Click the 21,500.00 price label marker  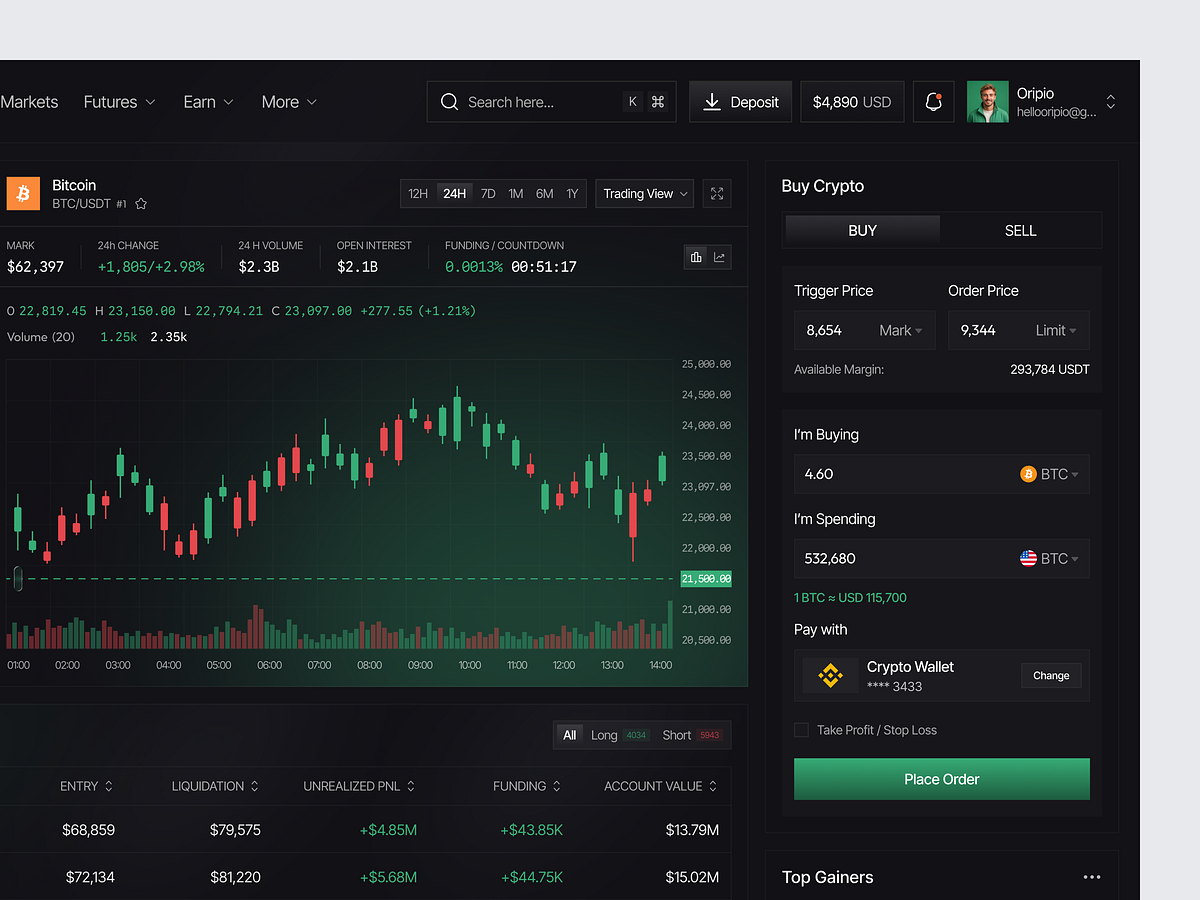[x=706, y=579]
